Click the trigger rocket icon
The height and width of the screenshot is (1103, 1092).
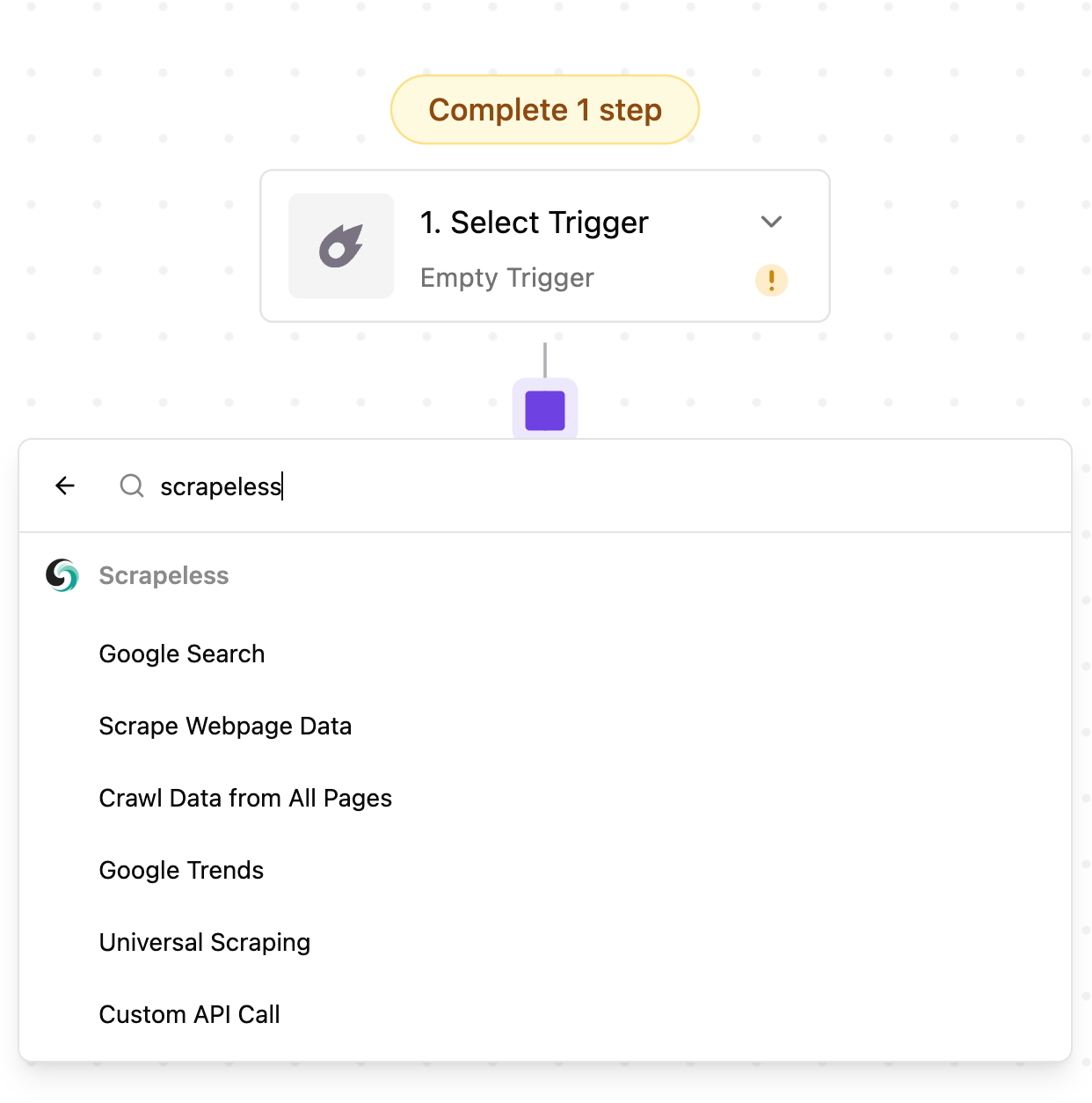(x=341, y=246)
